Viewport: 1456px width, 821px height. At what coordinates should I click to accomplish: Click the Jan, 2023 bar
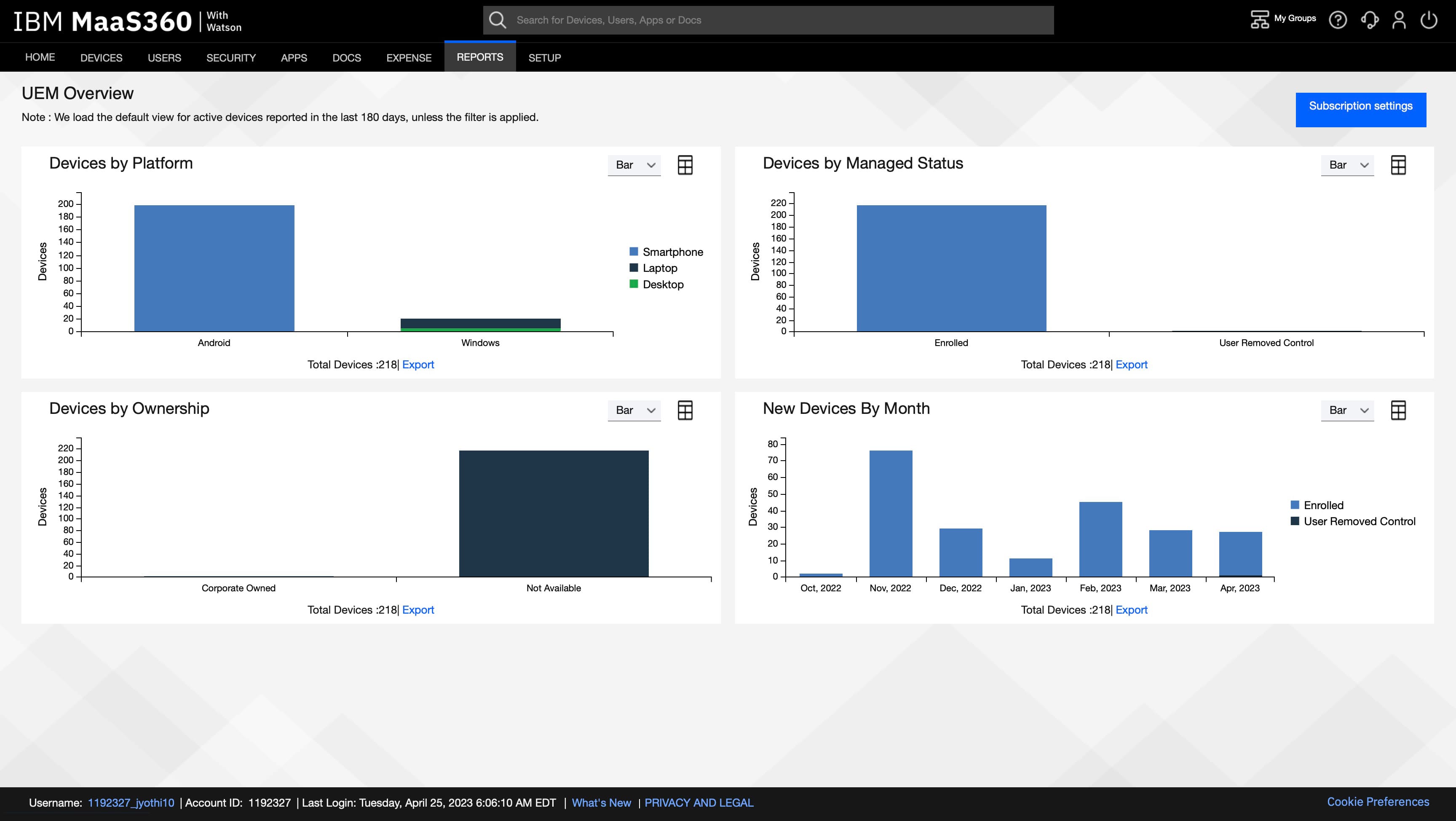pyautogui.click(x=1031, y=568)
